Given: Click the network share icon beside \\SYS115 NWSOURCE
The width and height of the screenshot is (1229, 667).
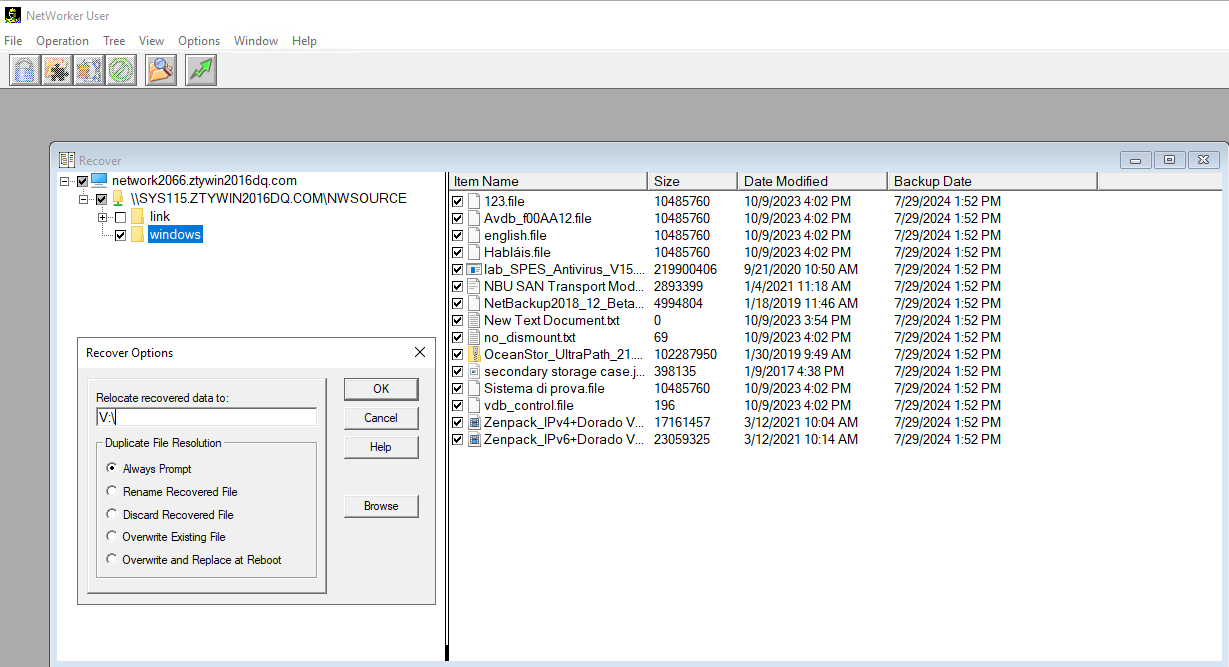Looking at the screenshot, I should [x=118, y=199].
